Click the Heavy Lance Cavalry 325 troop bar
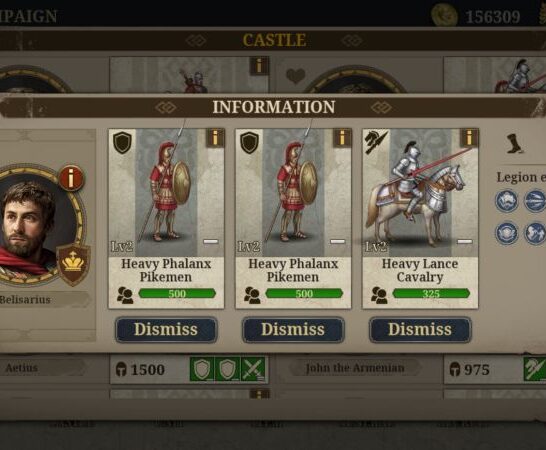 [431, 294]
